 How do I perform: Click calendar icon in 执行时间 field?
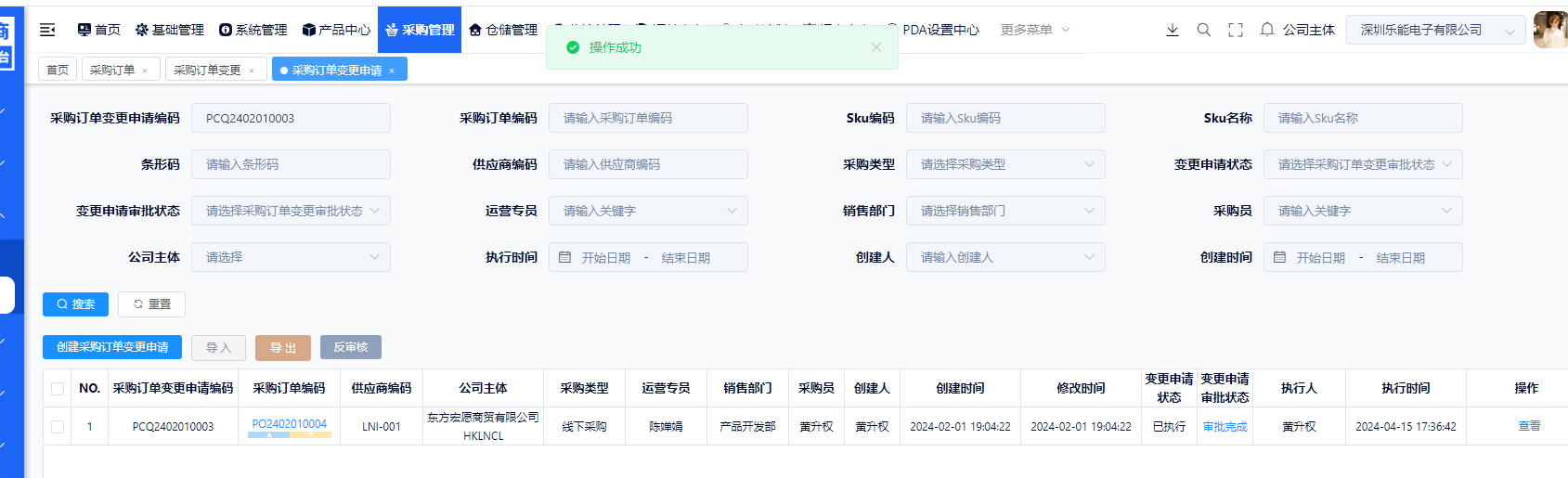pos(565,257)
